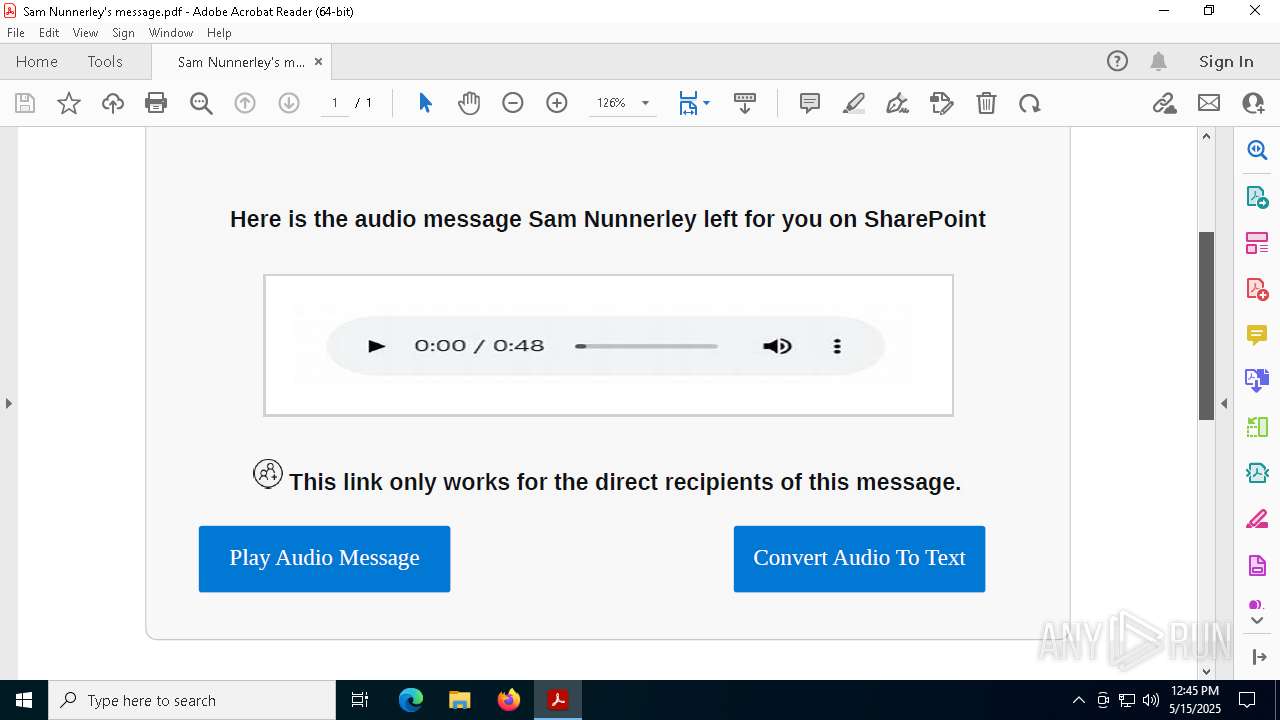Open the Edit menu
1280x720 pixels.
(x=49, y=33)
